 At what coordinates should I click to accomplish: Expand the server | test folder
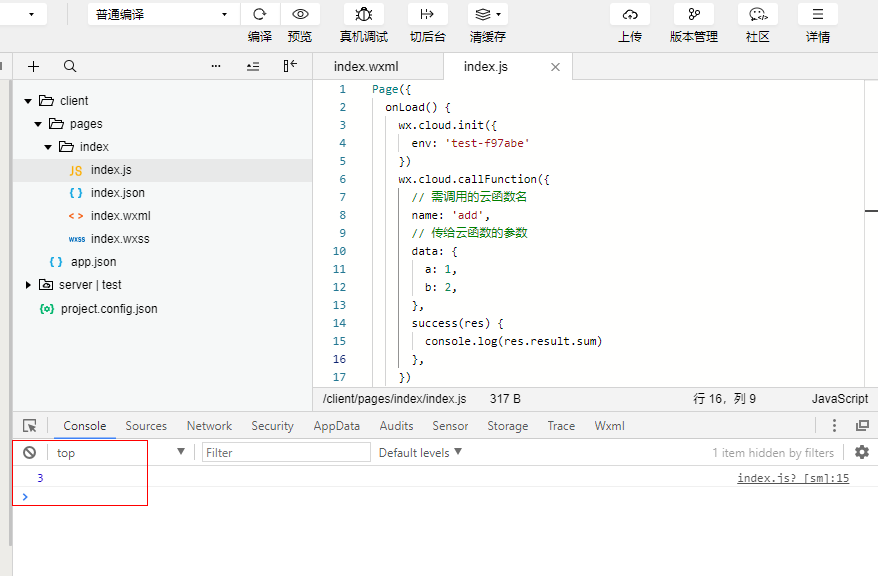point(29,285)
